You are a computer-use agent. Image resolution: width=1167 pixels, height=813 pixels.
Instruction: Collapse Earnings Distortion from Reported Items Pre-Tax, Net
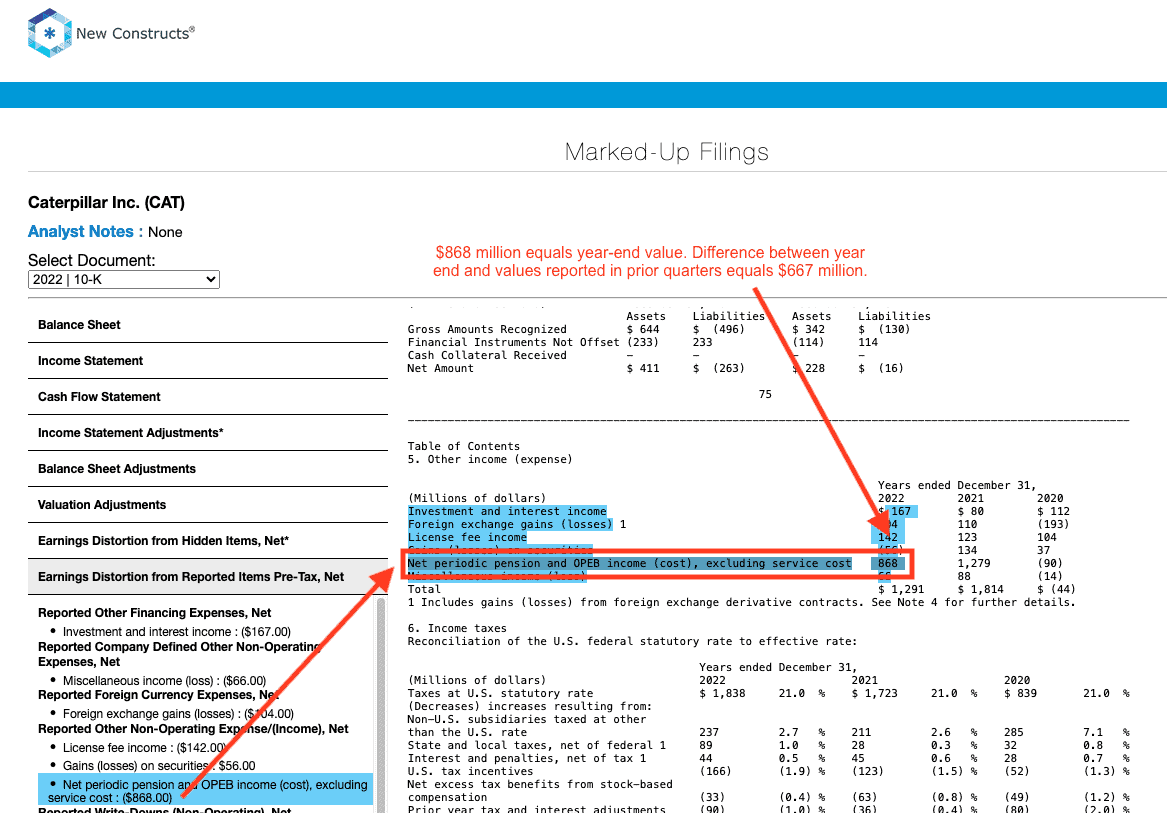[x=208, y=577]
